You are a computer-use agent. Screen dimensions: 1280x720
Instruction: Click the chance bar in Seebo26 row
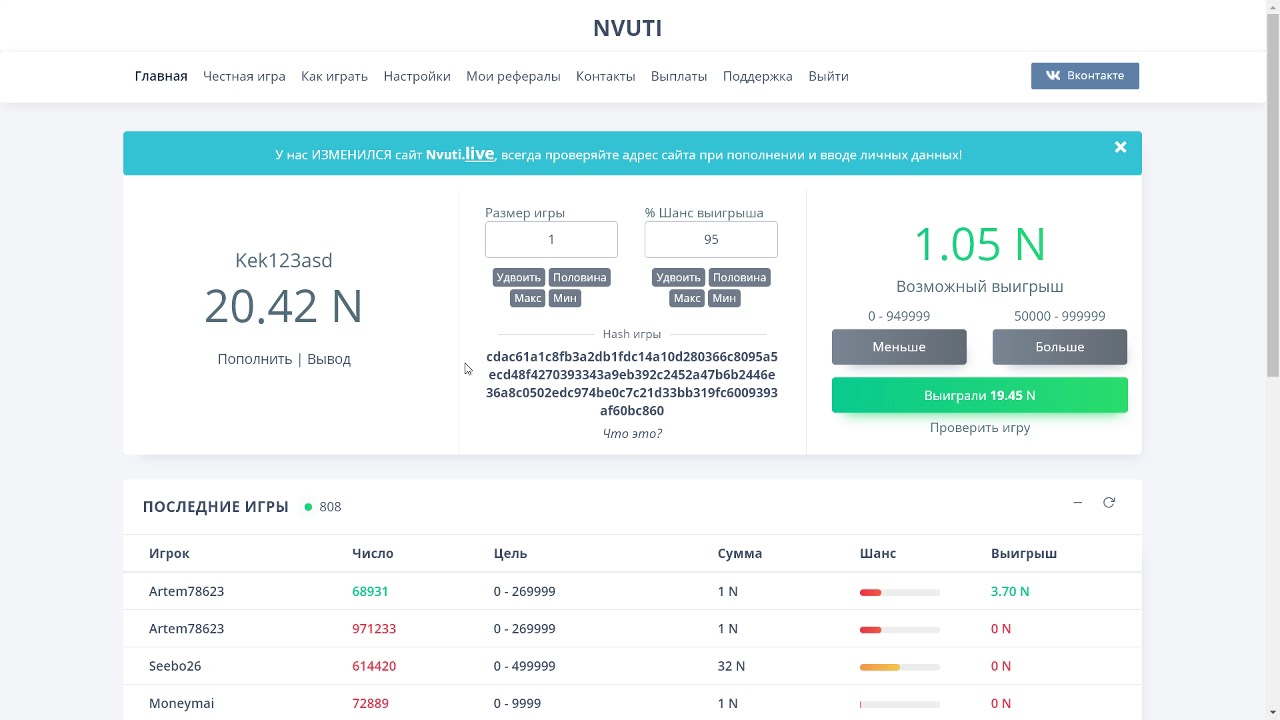point(900,667)
